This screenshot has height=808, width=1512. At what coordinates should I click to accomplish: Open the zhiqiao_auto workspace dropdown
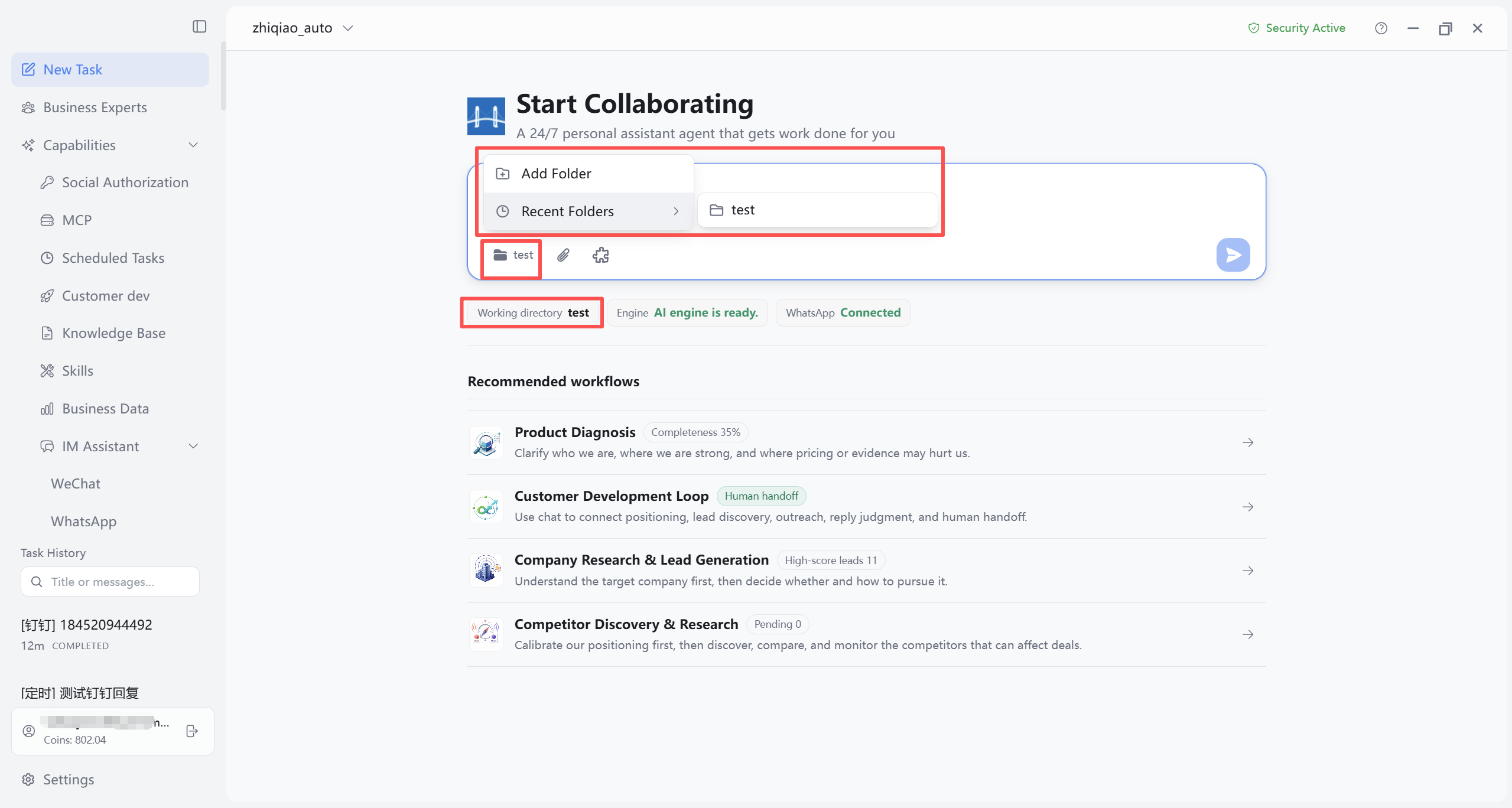click(x=303, y=28)
